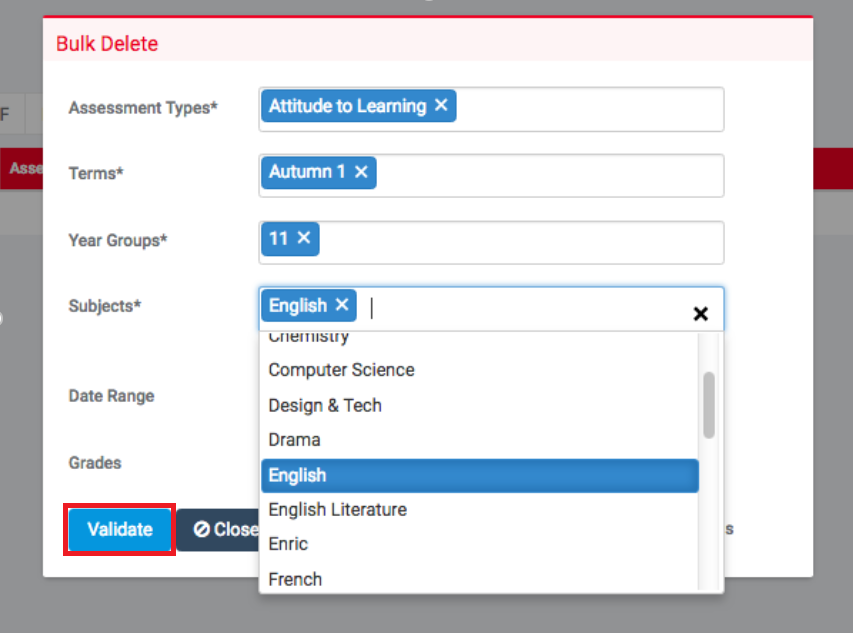Click inside the Subjects search input
Screen dimensions: 853x633
522,308
